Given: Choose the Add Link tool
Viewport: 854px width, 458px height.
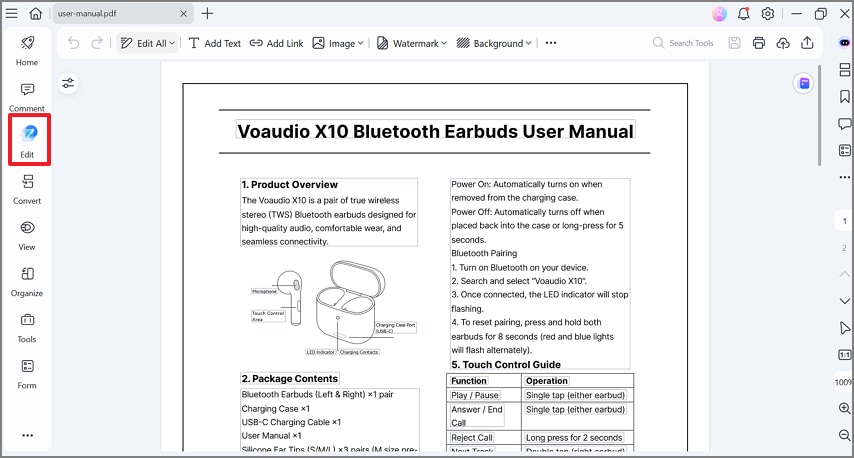Looking at the screenshot, I should point(276,43).
